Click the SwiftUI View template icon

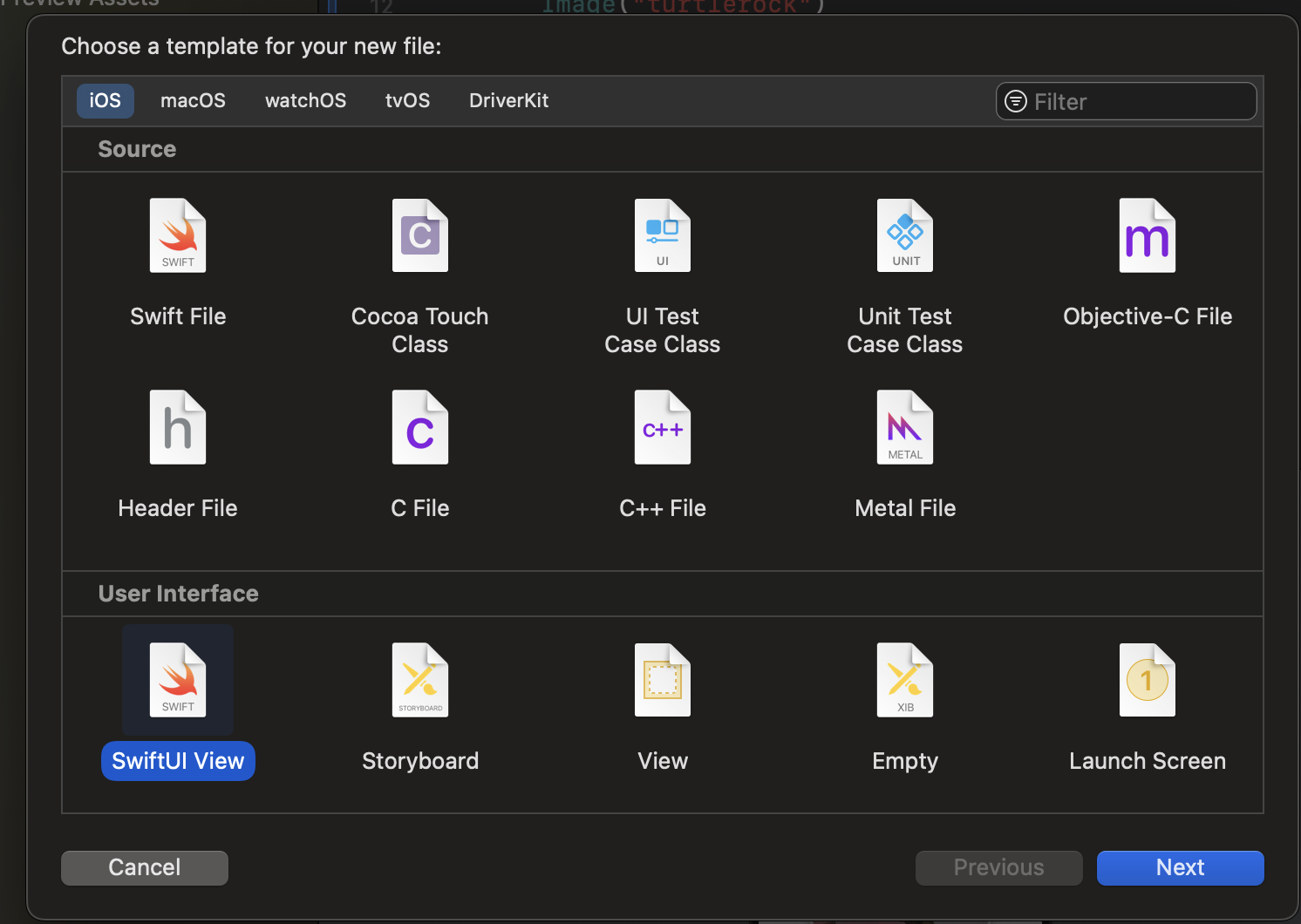coord(178,680)
